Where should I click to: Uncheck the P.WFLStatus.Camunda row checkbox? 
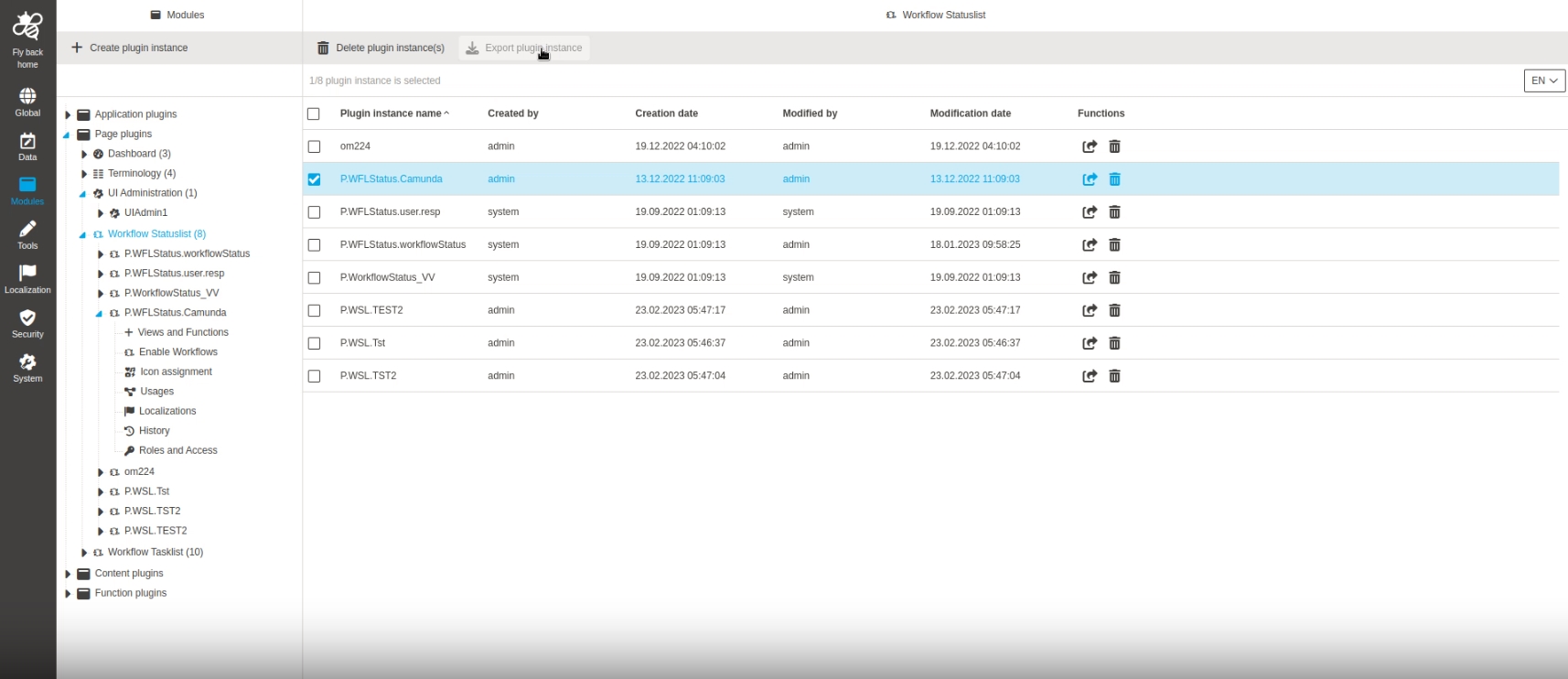coord(314,179)
